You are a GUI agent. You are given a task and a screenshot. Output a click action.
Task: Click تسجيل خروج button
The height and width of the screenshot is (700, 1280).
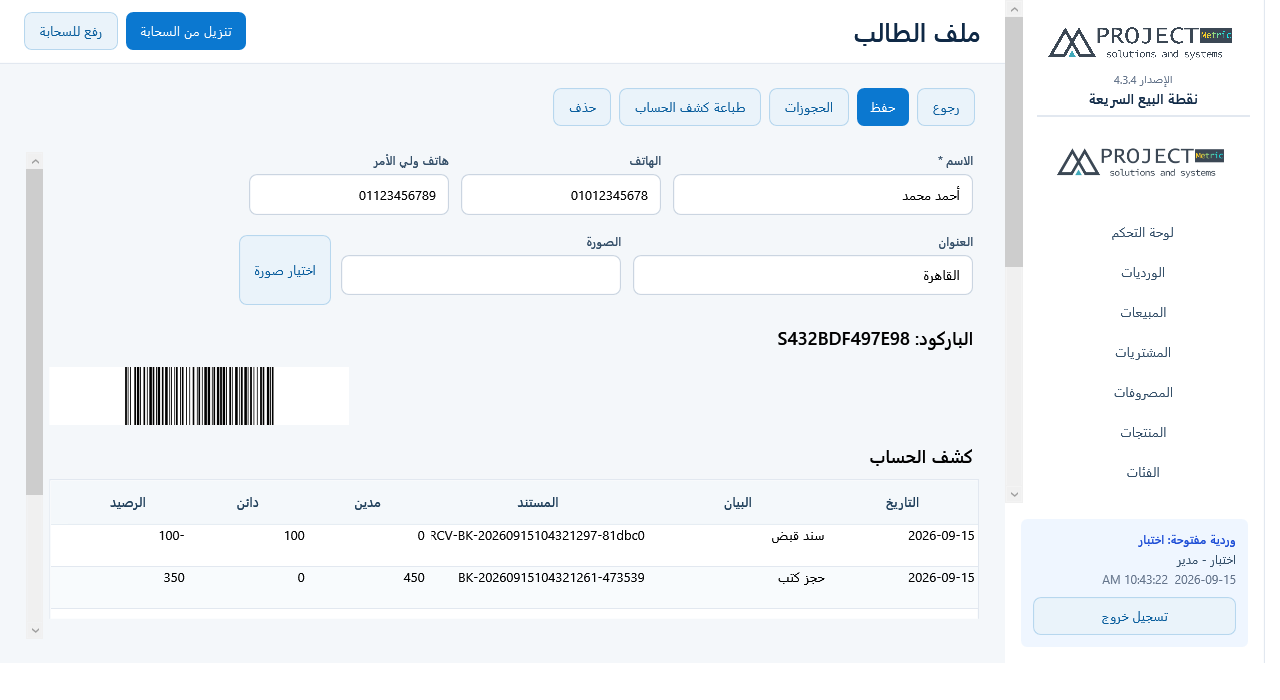click(x=1134, y=616)
